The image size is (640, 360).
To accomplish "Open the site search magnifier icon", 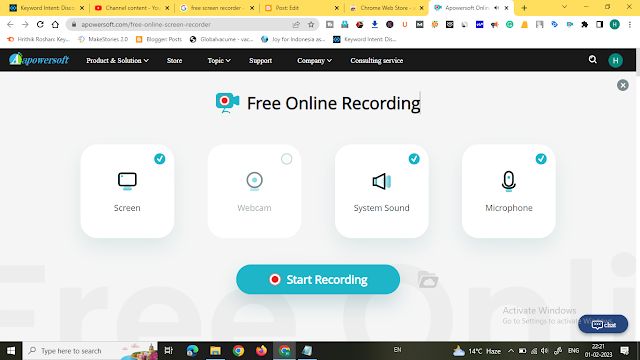I will point(593,60).
